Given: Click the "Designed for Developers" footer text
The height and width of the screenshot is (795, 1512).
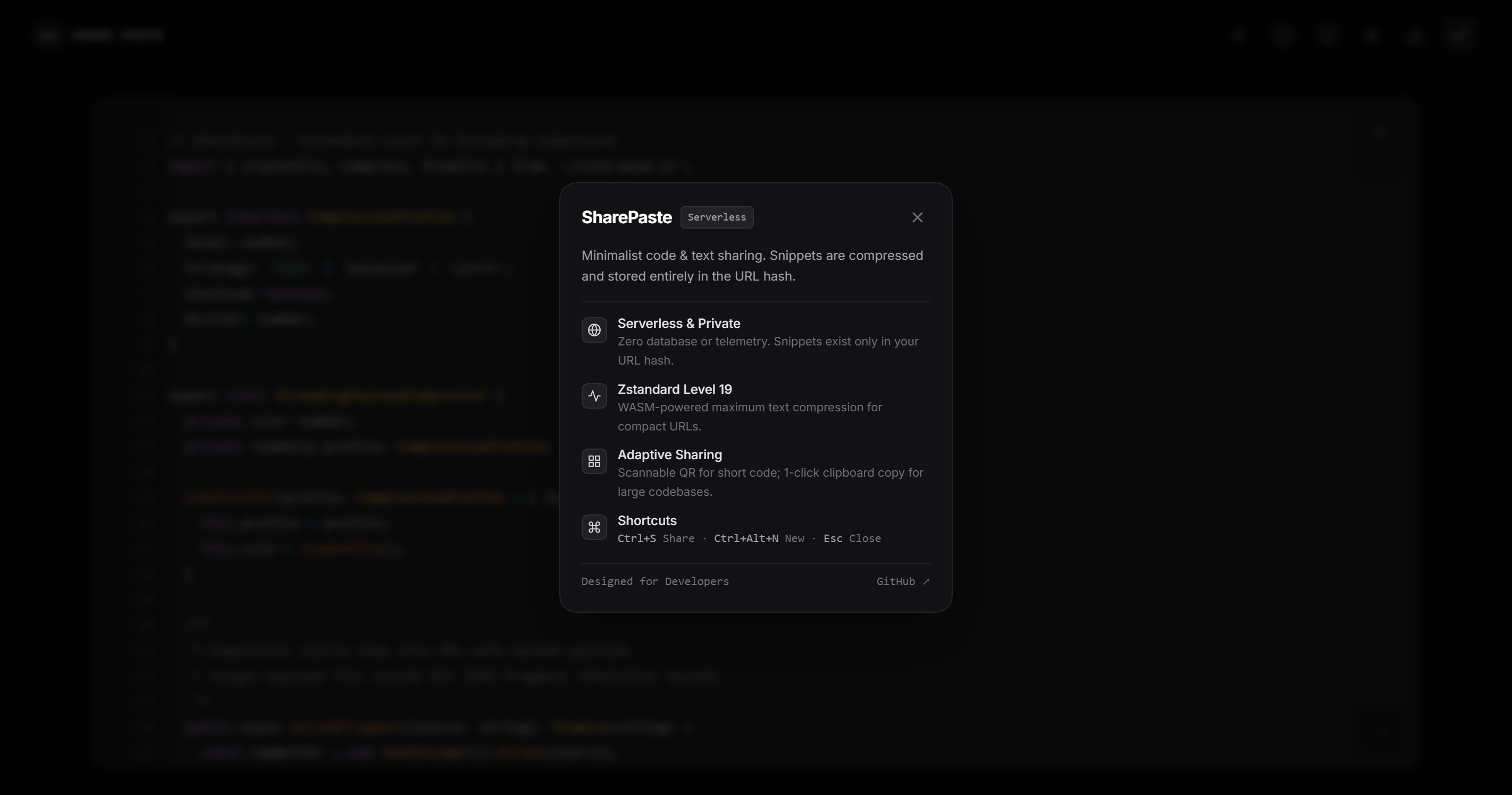Looking at the screenshot, I should 655,581.
